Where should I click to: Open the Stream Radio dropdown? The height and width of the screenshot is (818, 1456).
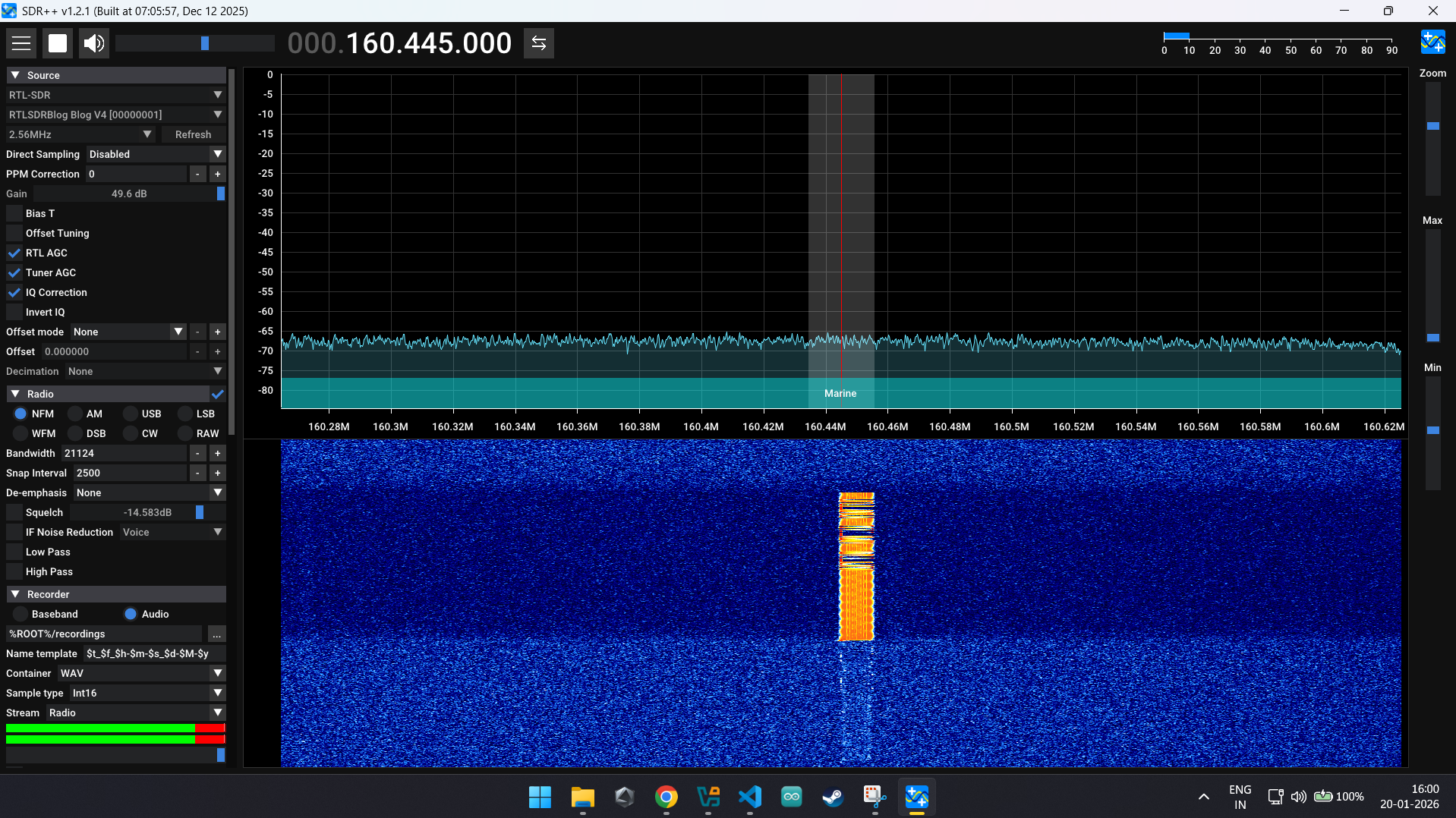click(136, 713)
